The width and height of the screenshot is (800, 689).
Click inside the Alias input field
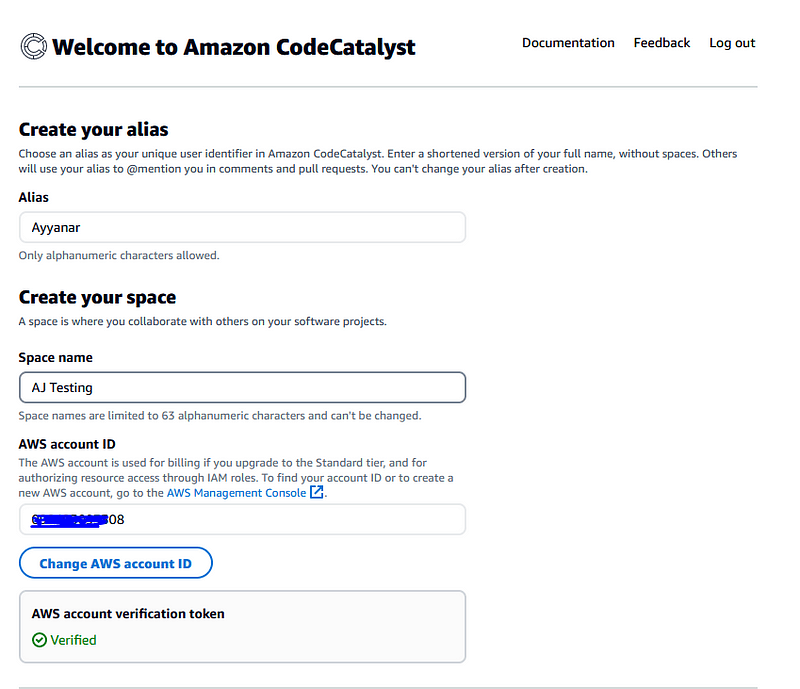click(x=242, y=227)
